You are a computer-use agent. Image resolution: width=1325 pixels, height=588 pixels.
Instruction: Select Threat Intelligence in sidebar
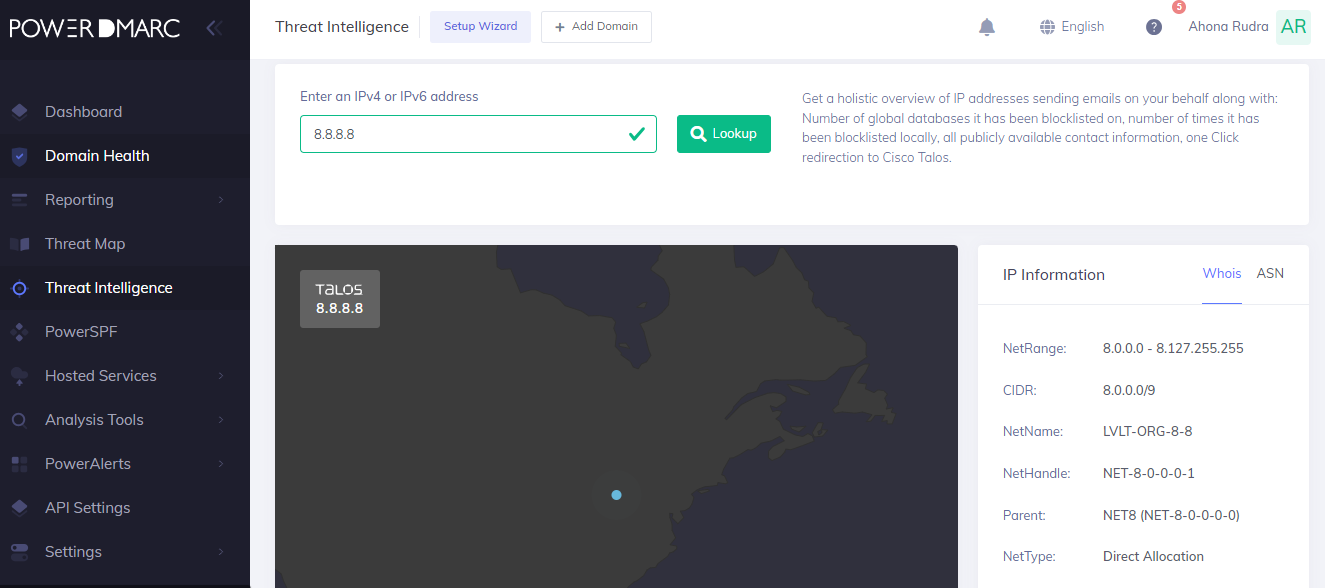pyautogui.click(x=109, y=288)
